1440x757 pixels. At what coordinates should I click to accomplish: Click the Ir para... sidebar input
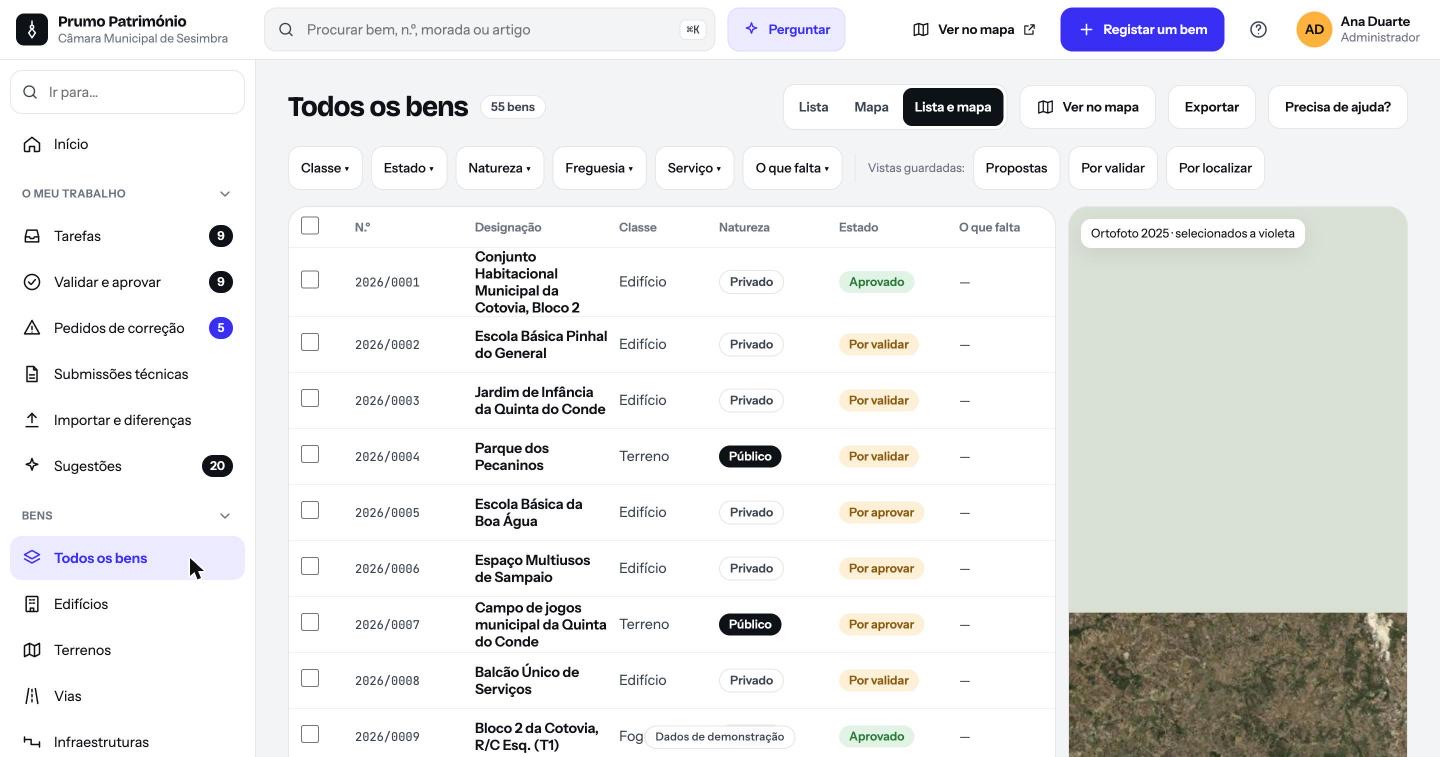point(128,92)
